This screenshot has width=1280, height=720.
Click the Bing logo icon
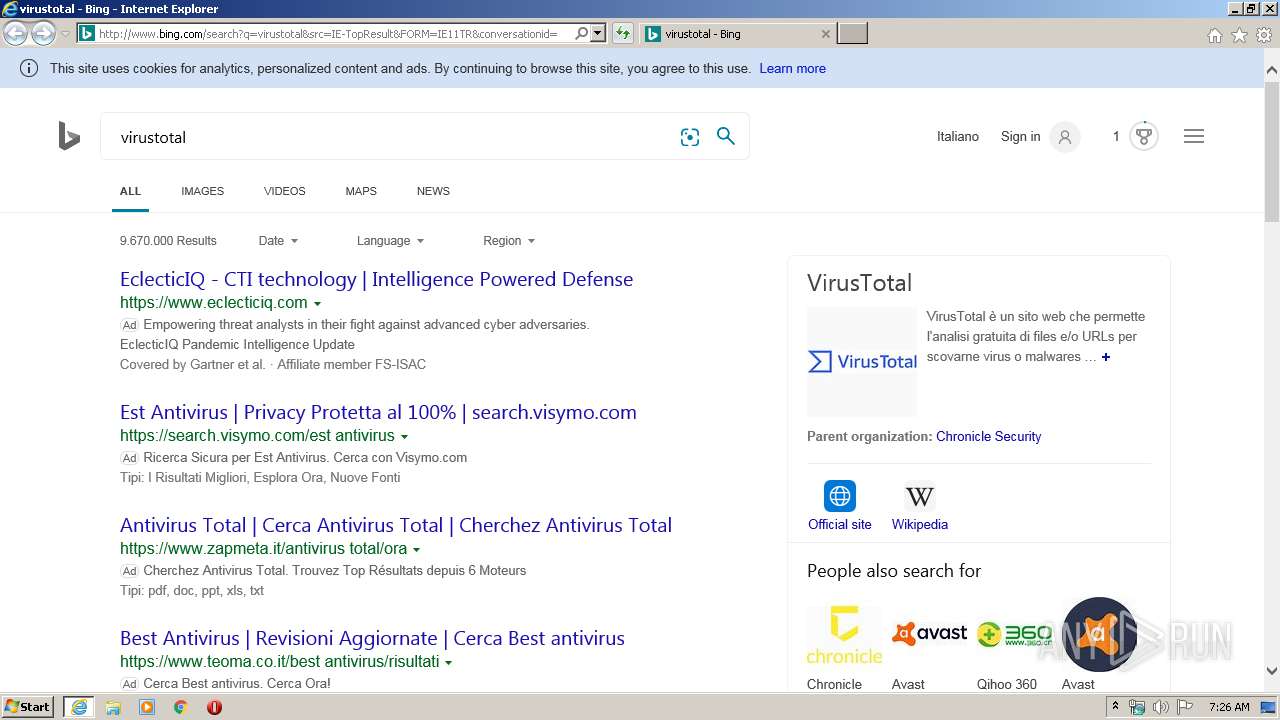tap(69, 136)
